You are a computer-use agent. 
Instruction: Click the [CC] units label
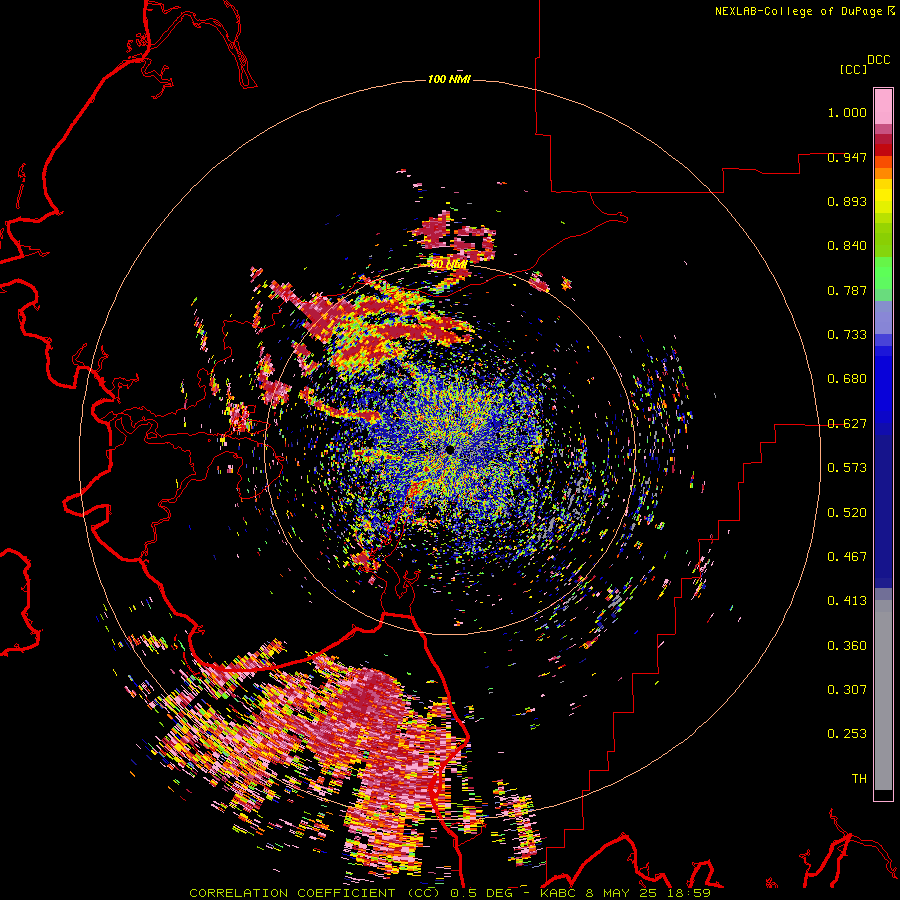tap(854, 69)
